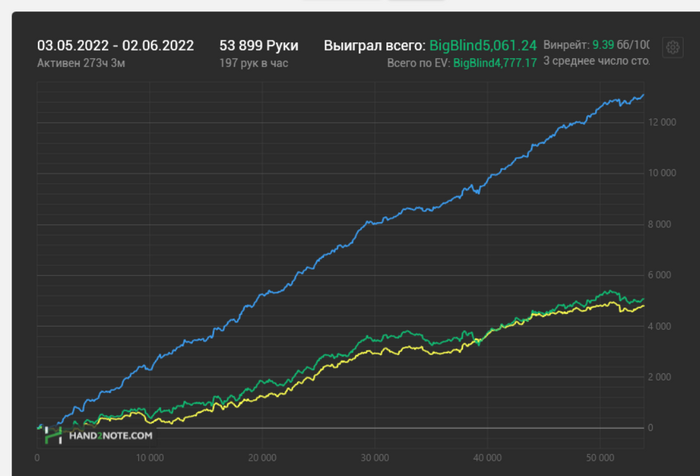700x476 pixels.
Task: Click the 10 000 x-axis label
Action: (150, 458)
